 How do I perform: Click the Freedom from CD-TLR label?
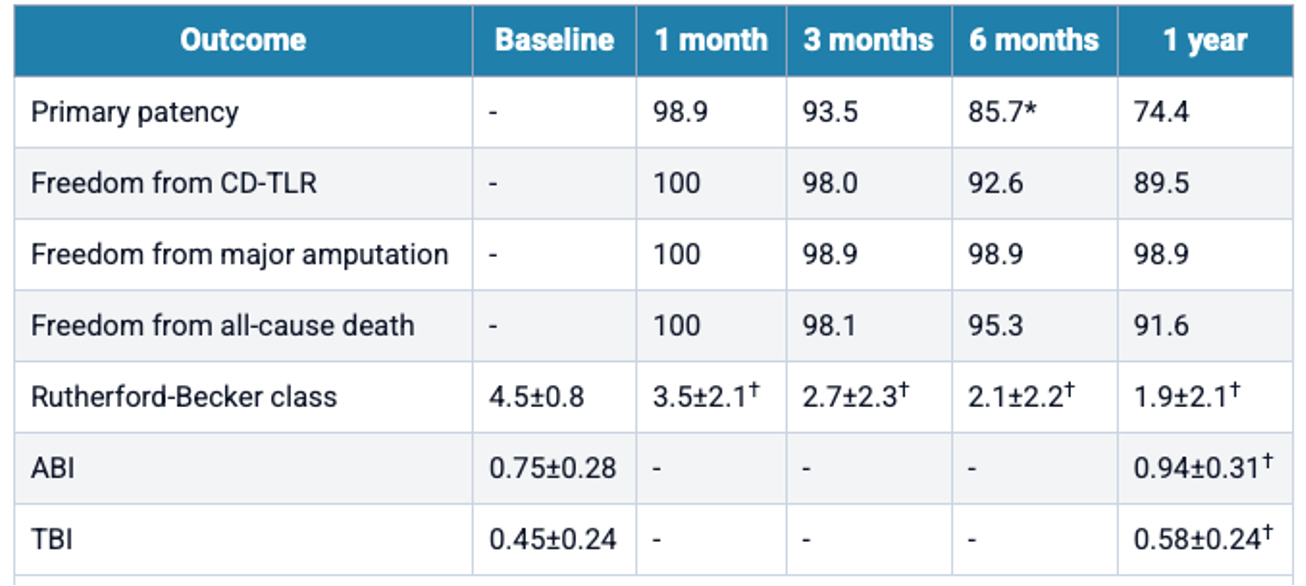(174, 184)
